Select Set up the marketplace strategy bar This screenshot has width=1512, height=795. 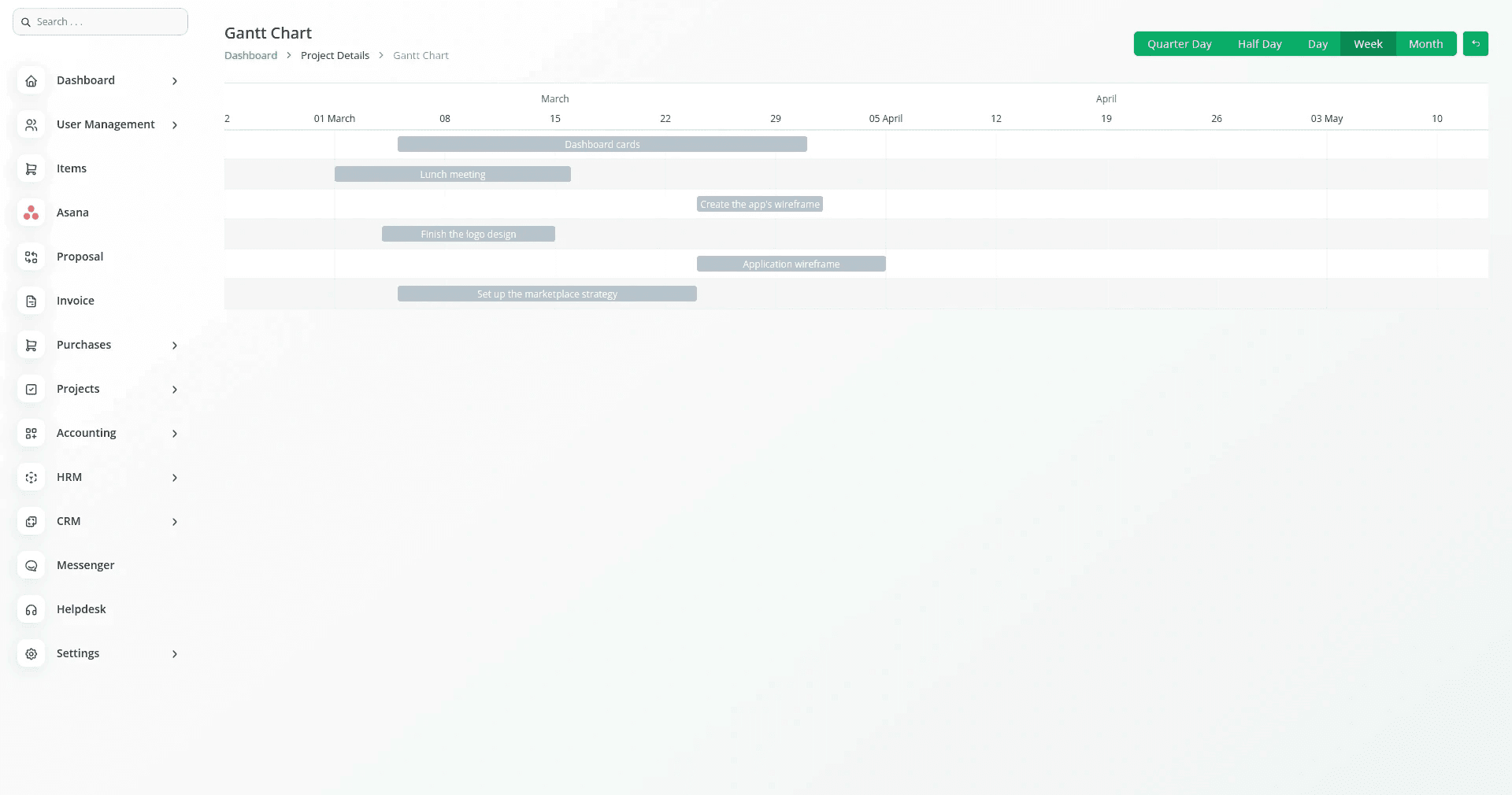[x=547, y=294]
